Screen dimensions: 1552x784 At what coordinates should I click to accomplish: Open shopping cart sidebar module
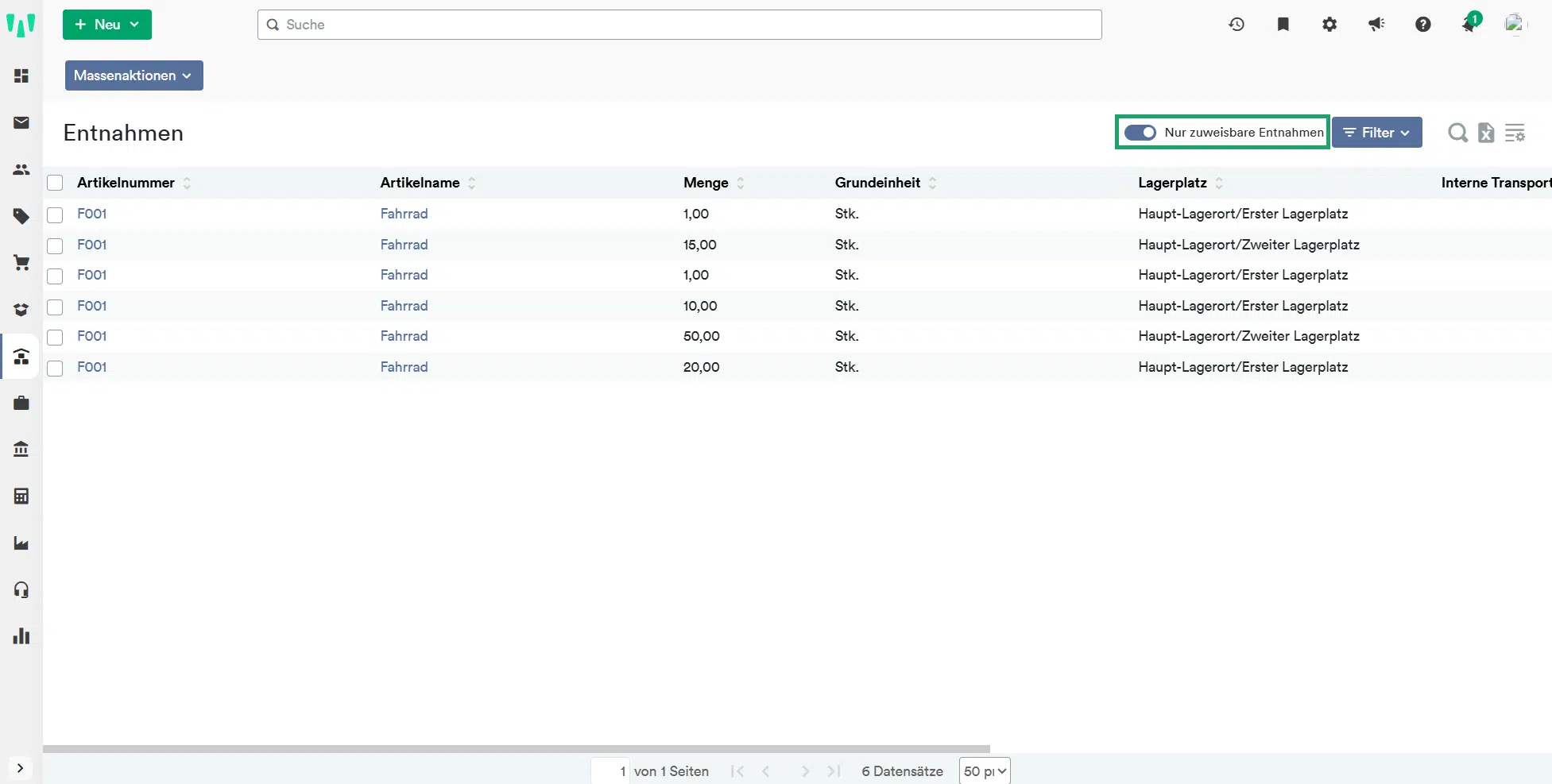click(21, 263)
